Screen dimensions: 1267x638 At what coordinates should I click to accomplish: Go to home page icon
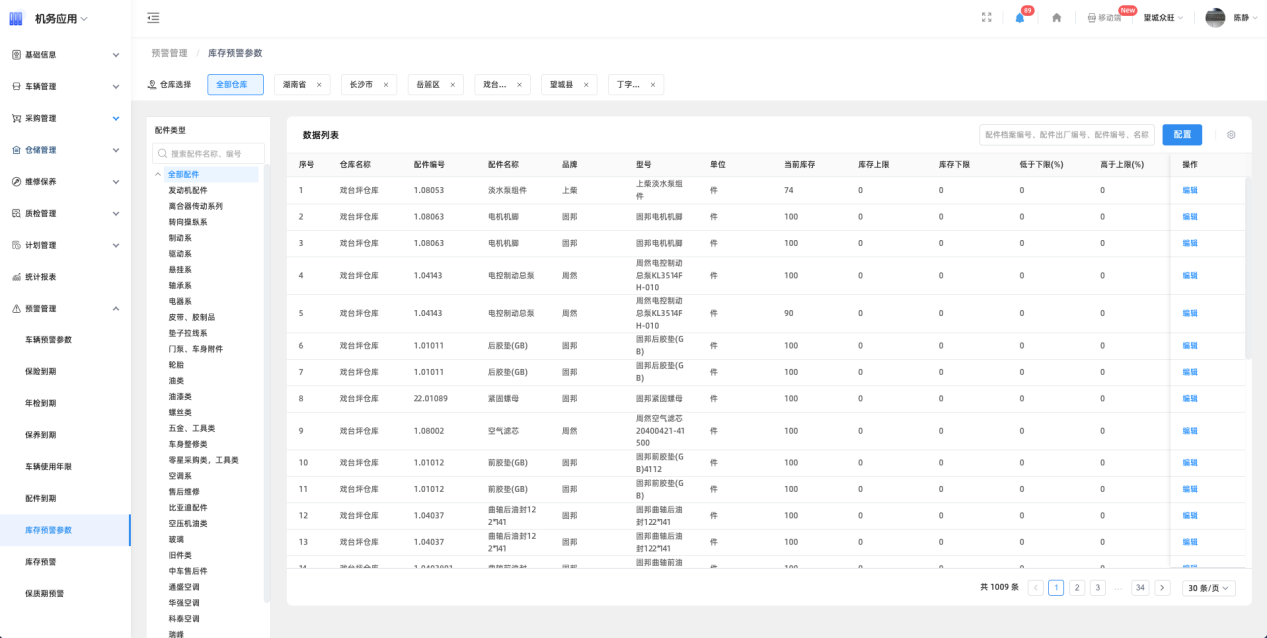pyautogui.click(x=1056, y=18)
